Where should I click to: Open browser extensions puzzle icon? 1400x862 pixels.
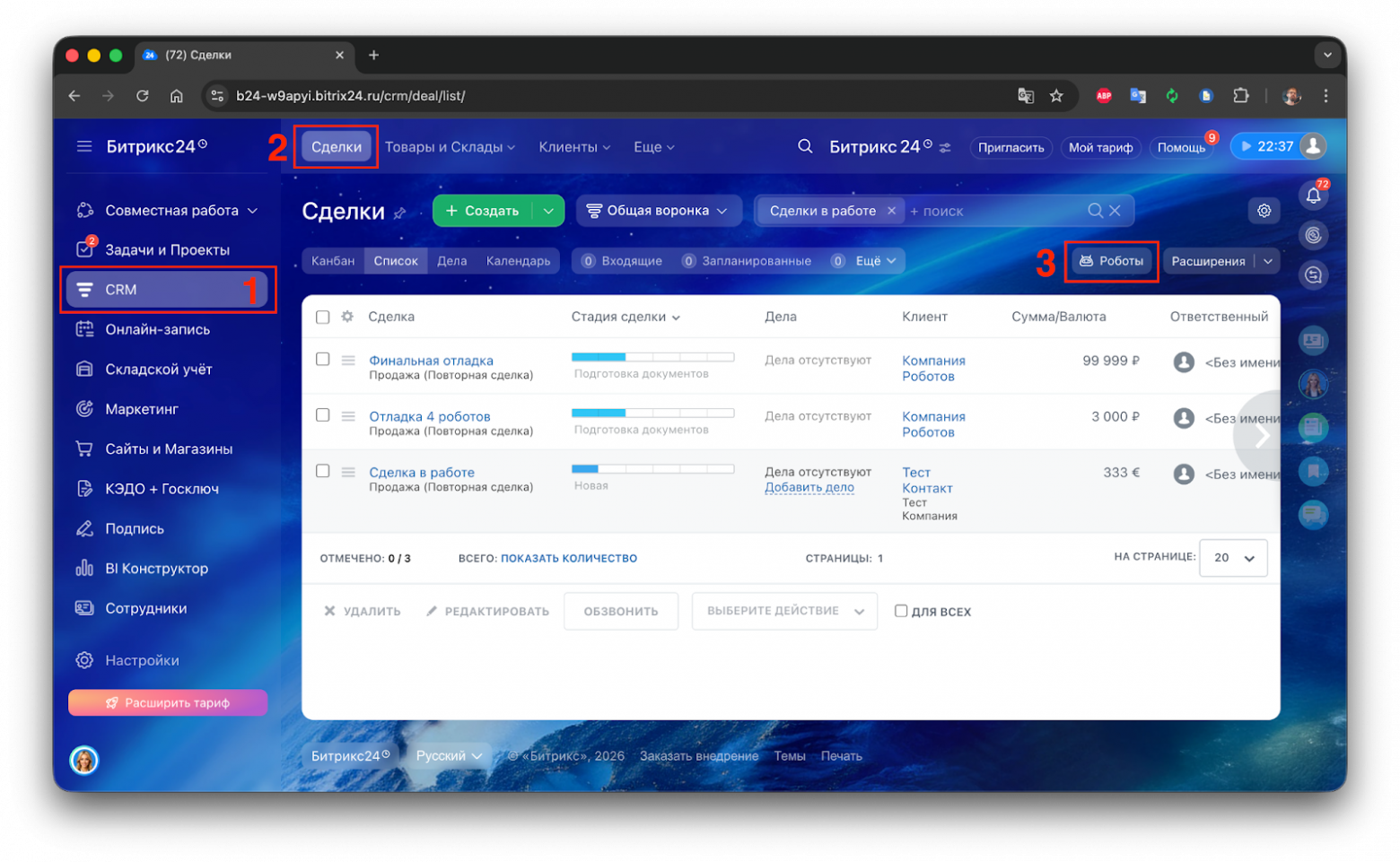pos(1241,96)
